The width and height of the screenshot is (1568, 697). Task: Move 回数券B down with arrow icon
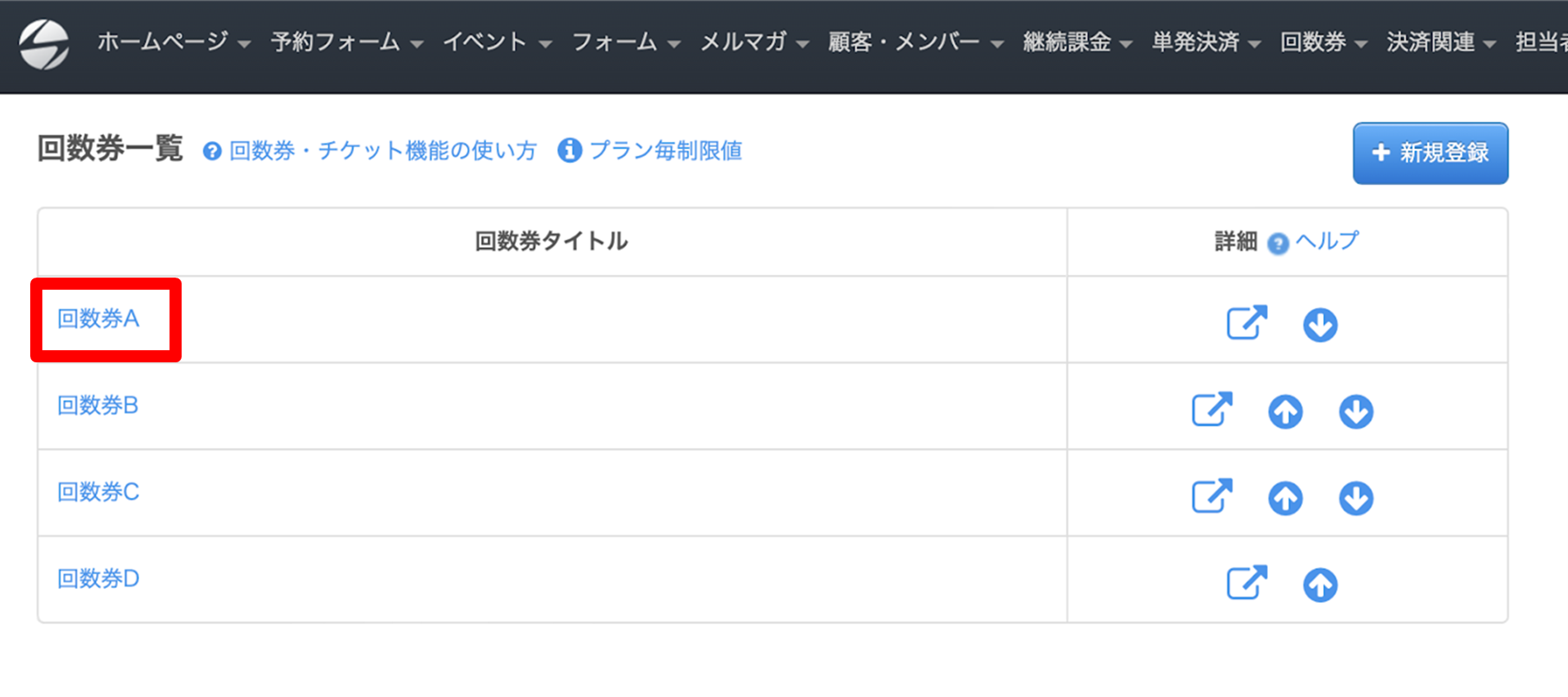click(1356, 412)
